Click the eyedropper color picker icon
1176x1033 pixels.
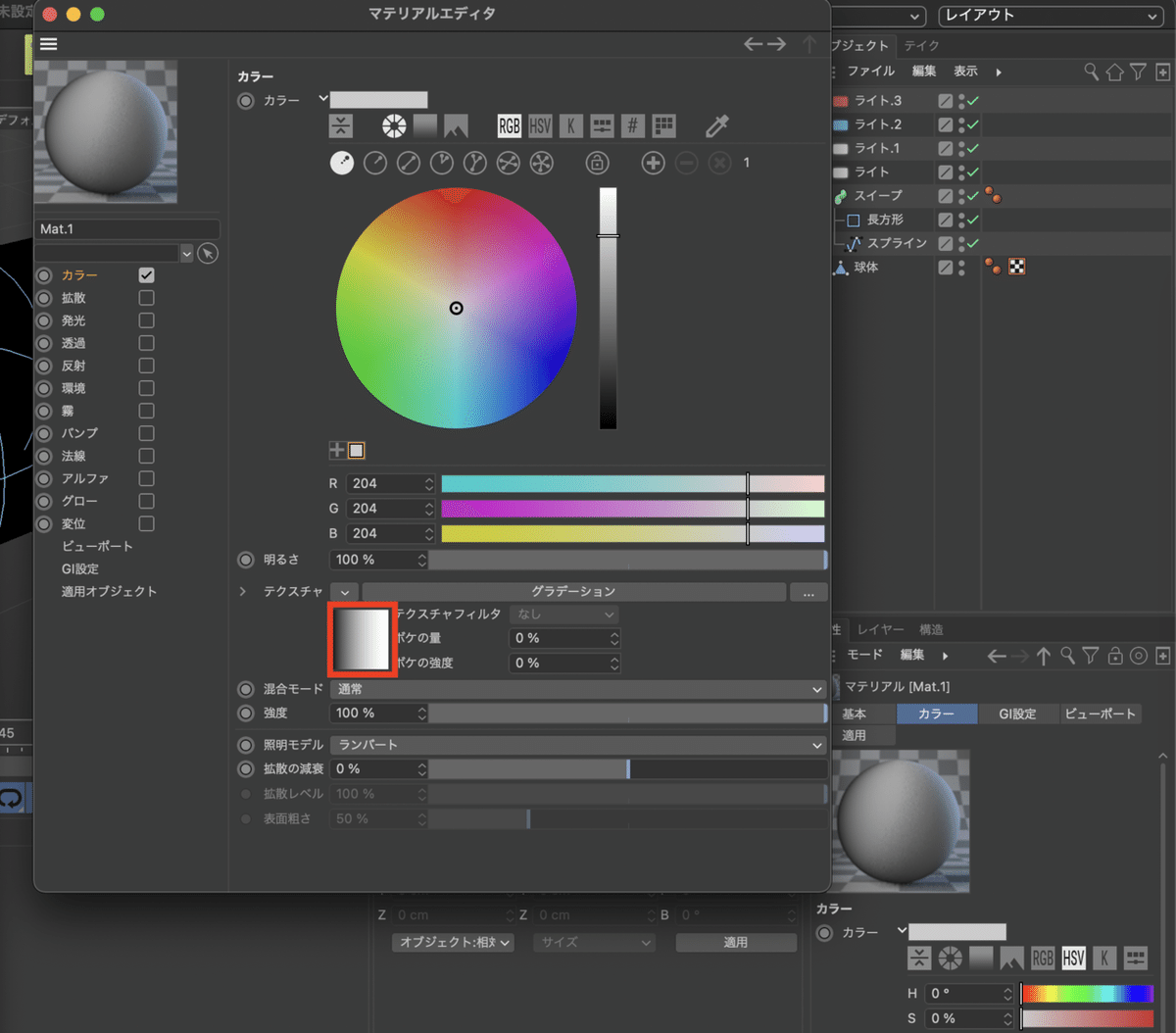pyautogui.click(x=717, y=125)
